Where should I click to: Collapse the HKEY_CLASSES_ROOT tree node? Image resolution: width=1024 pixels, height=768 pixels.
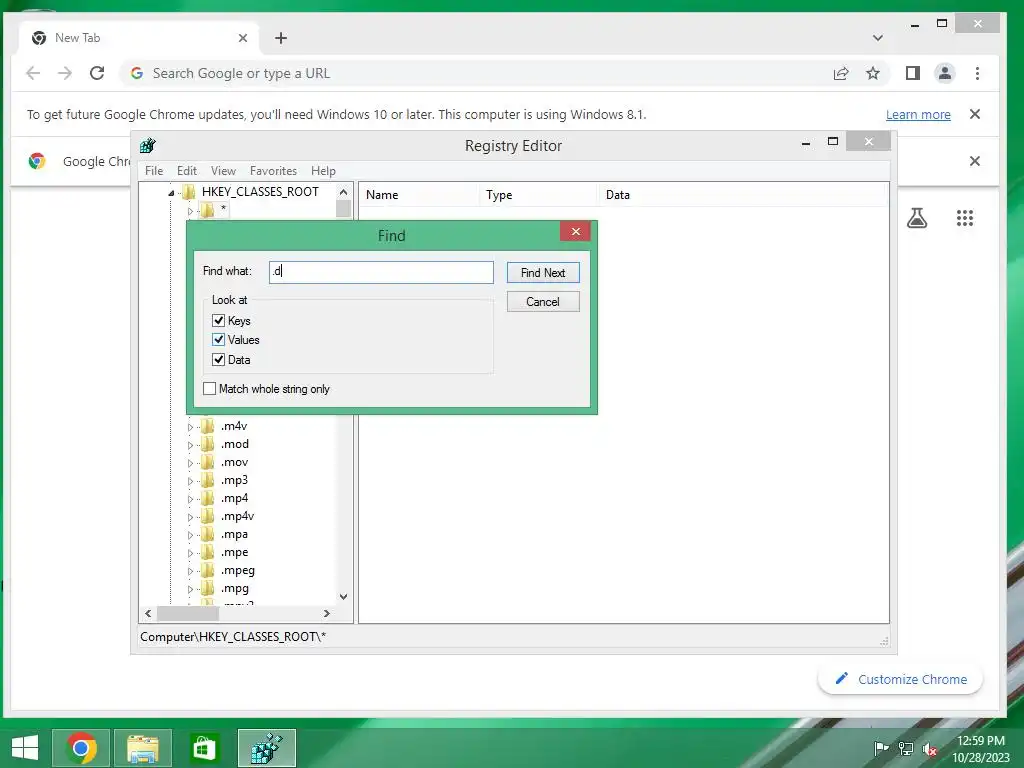point(171,193)
